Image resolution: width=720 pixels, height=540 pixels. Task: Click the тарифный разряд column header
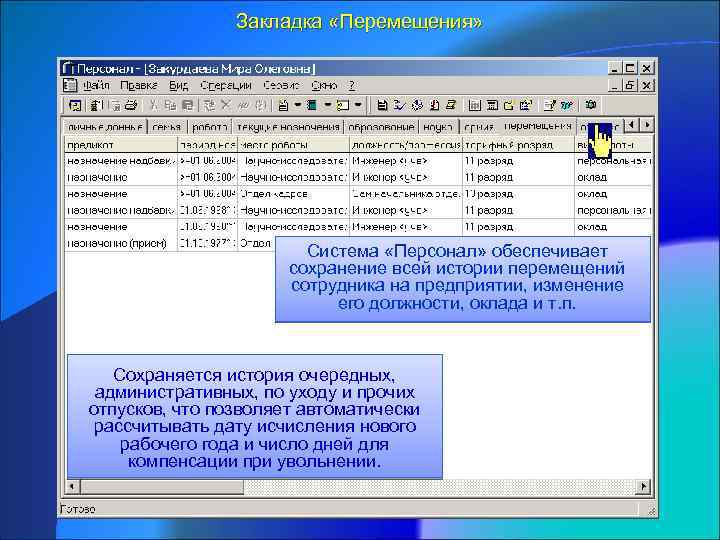click(518, 145)
